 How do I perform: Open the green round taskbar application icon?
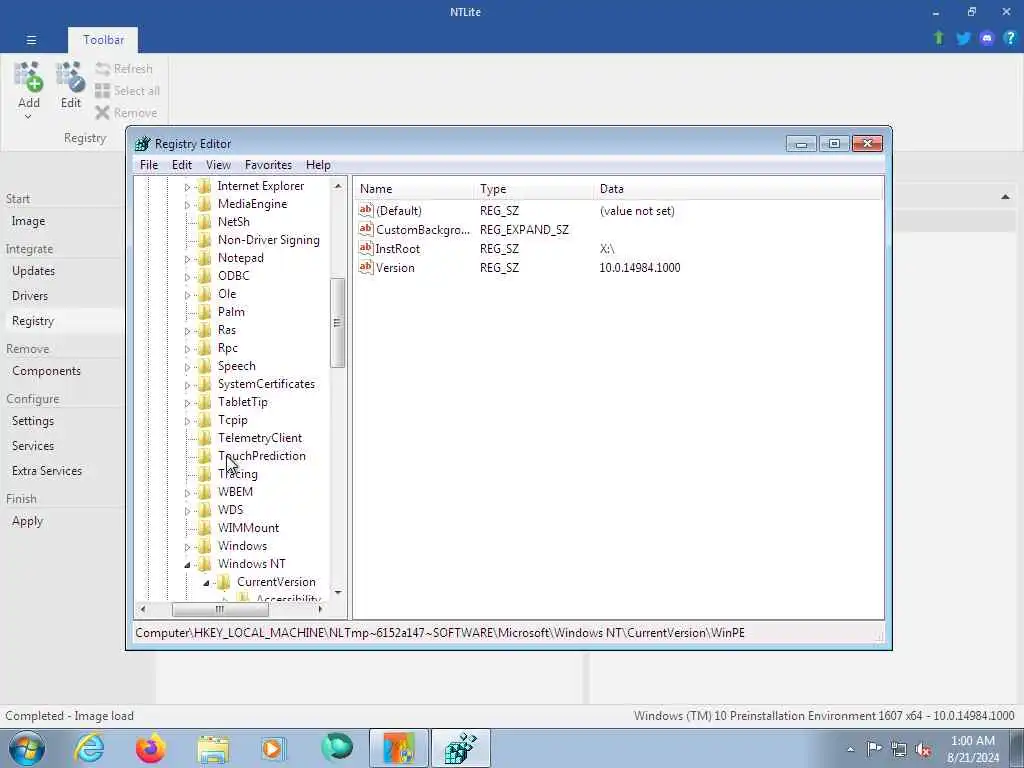pos(337,748)
